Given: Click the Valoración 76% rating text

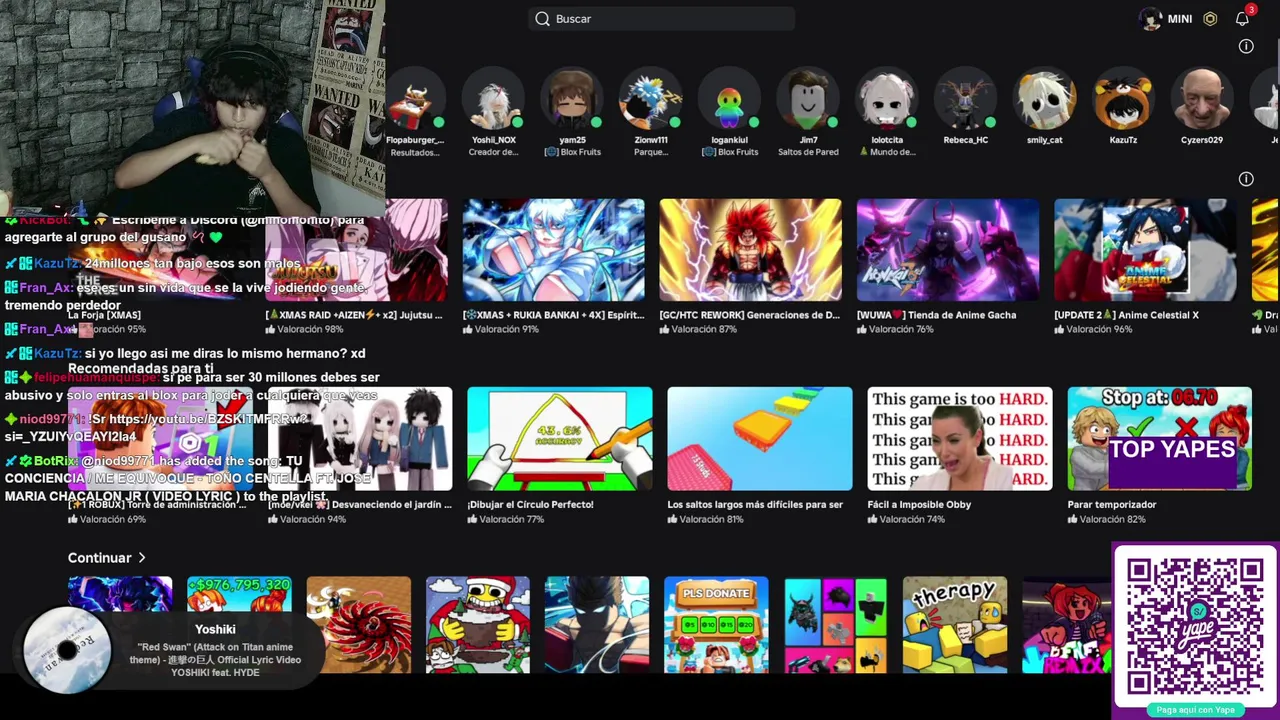Looking at the screenshot, I should click(902, 329).
